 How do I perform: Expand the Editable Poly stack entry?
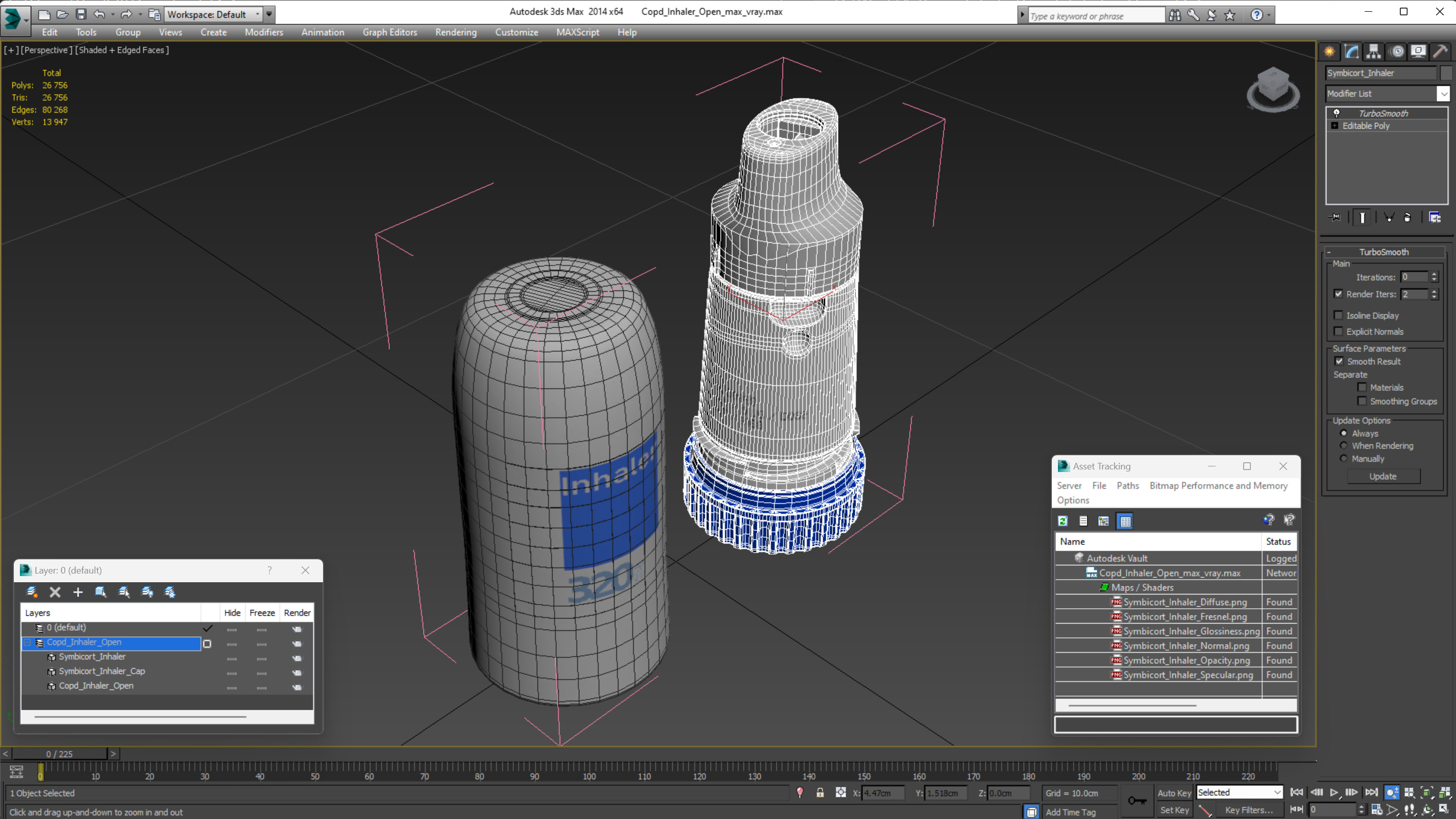[x=1335, y=126]
